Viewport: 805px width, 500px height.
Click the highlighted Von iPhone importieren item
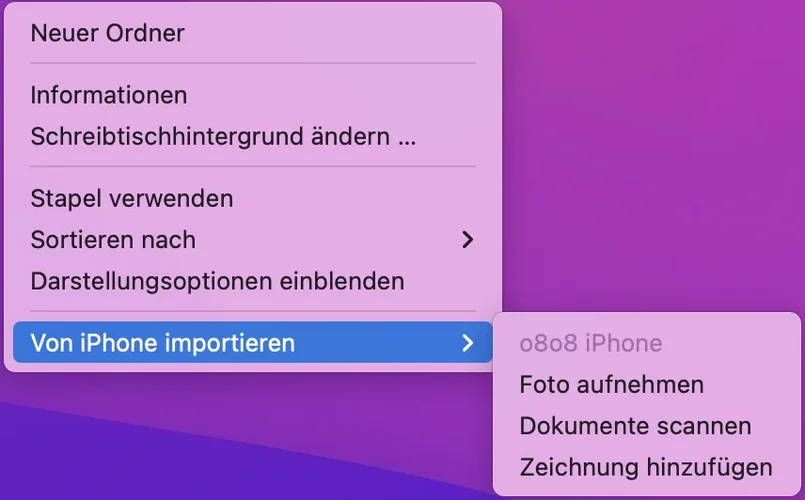(253, 343)
